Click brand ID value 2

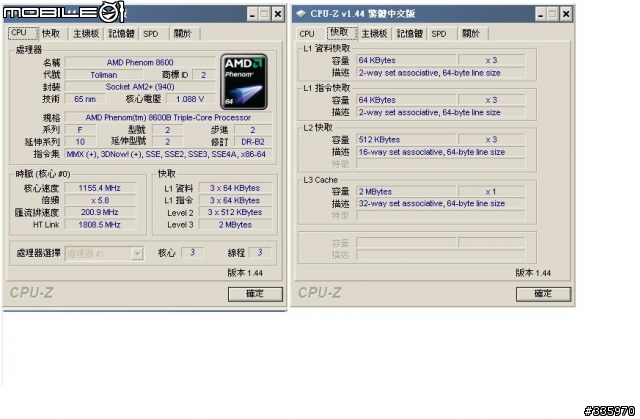pos(203,75)
